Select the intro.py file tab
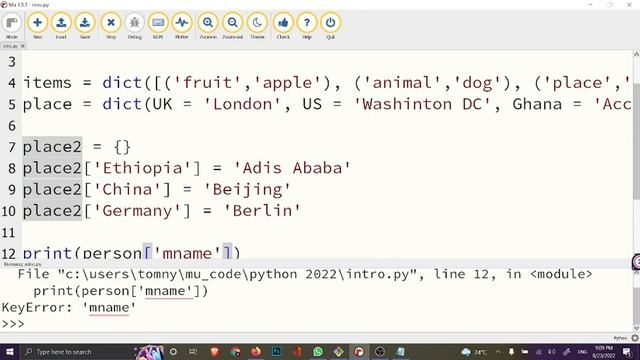Viewport: 640px width, 360px height. [x=11, y=46]
